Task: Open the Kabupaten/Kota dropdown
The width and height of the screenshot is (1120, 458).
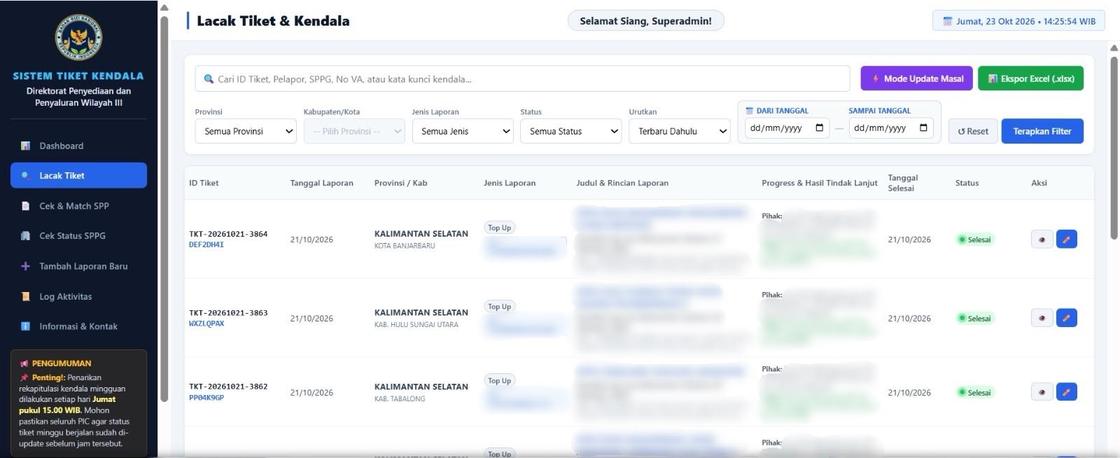Action: [x=354, y=131]
